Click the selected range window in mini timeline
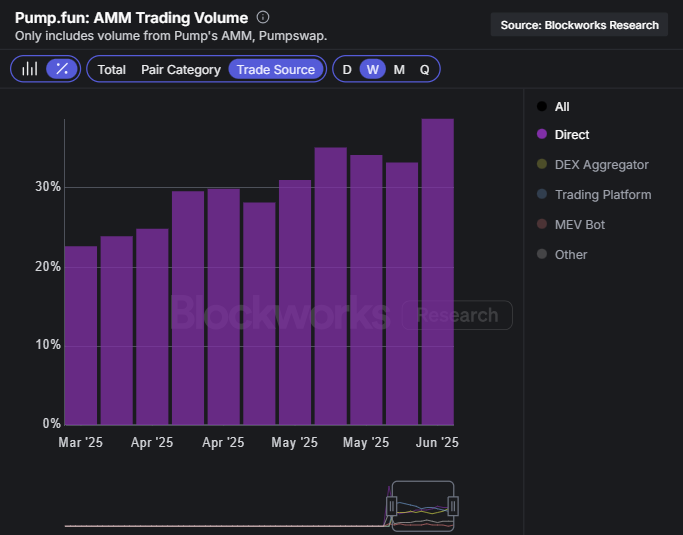The width and height of the screenshot is (683, 535). tap(423, 506)
